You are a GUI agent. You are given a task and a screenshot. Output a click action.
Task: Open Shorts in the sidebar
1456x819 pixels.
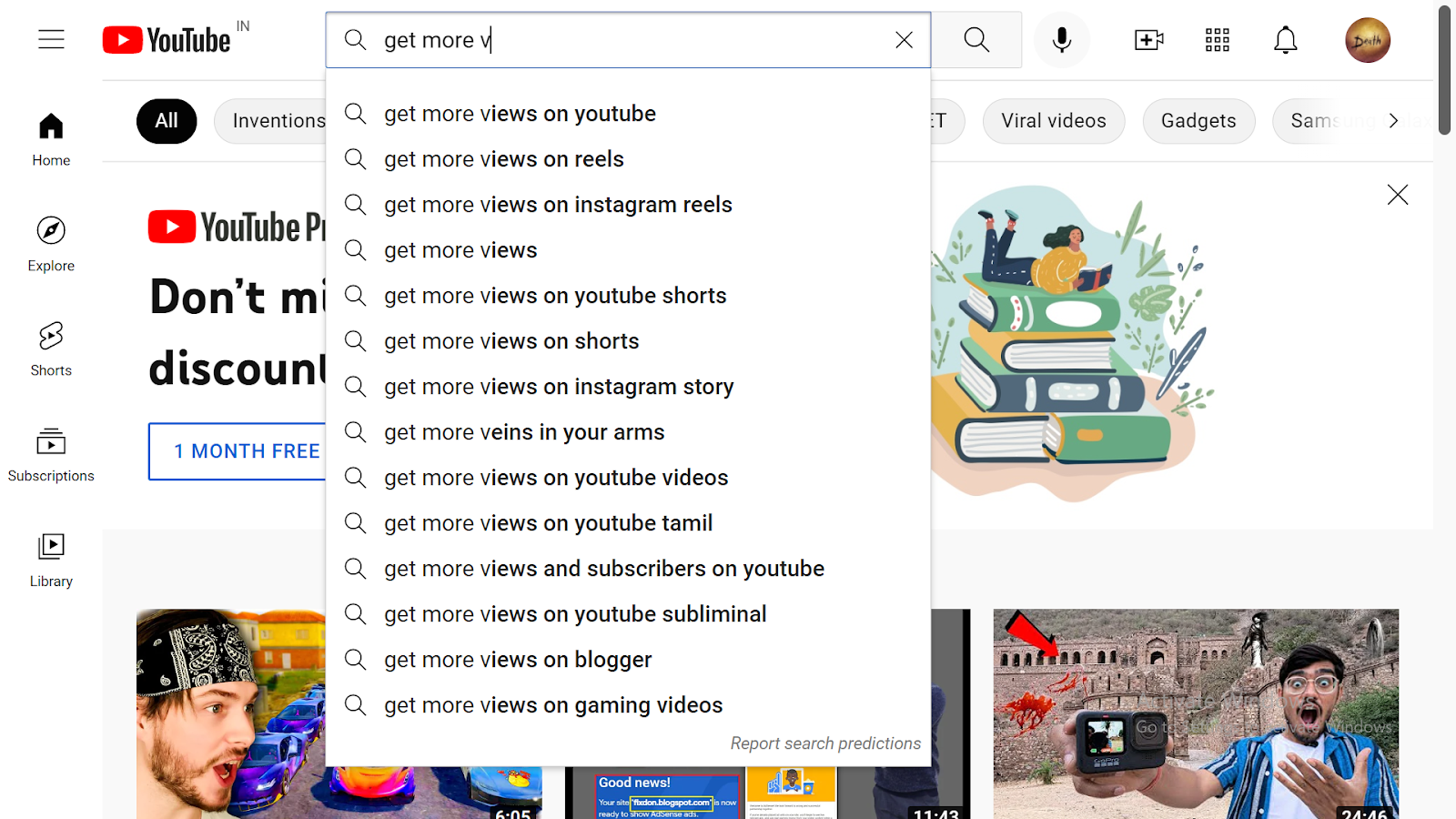[51, 349]
